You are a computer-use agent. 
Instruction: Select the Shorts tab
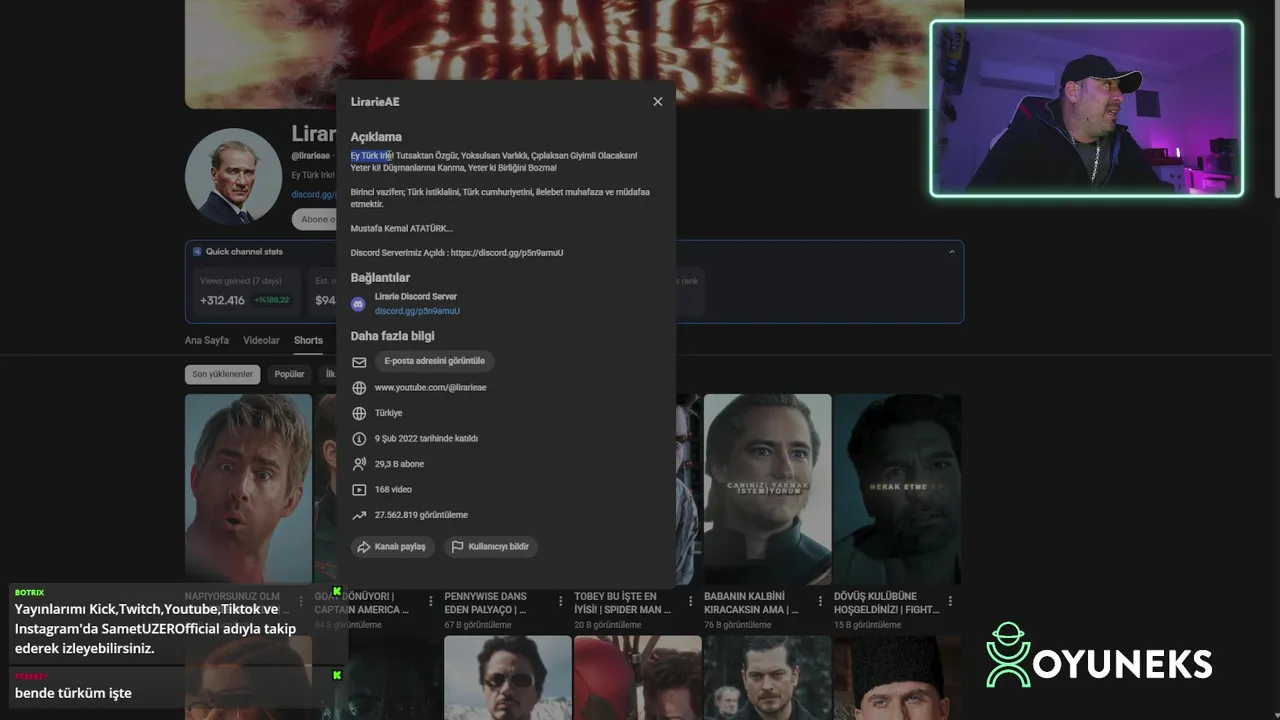click(308, 341)
